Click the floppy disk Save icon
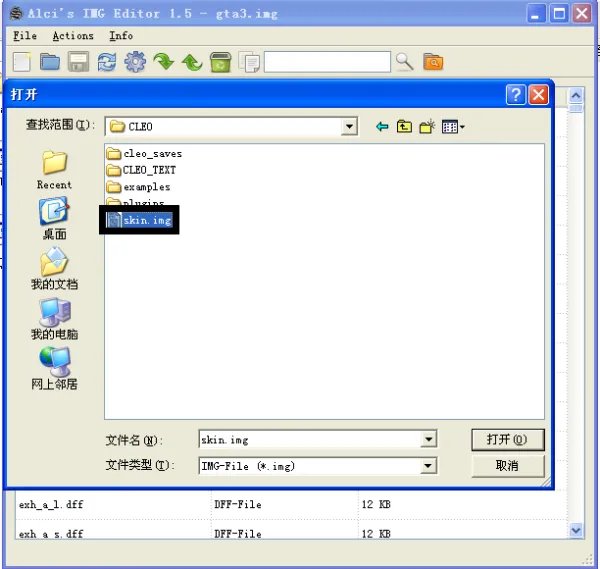This screenshot has width=600, height=569. [78, 62]
